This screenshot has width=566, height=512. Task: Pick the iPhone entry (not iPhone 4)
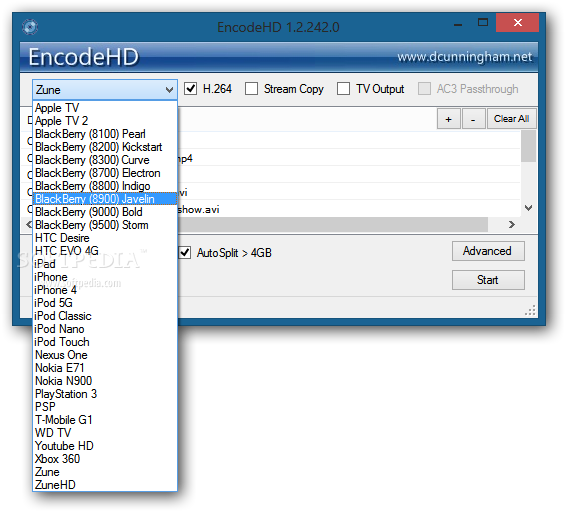105,277
